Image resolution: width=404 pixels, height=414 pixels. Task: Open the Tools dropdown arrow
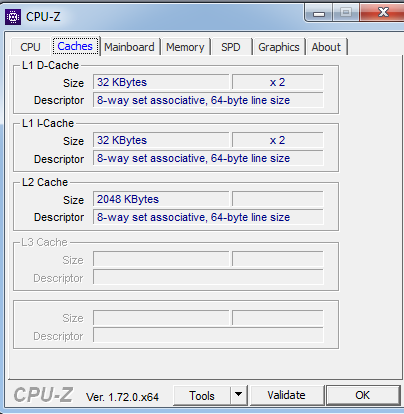pos(238,395)
